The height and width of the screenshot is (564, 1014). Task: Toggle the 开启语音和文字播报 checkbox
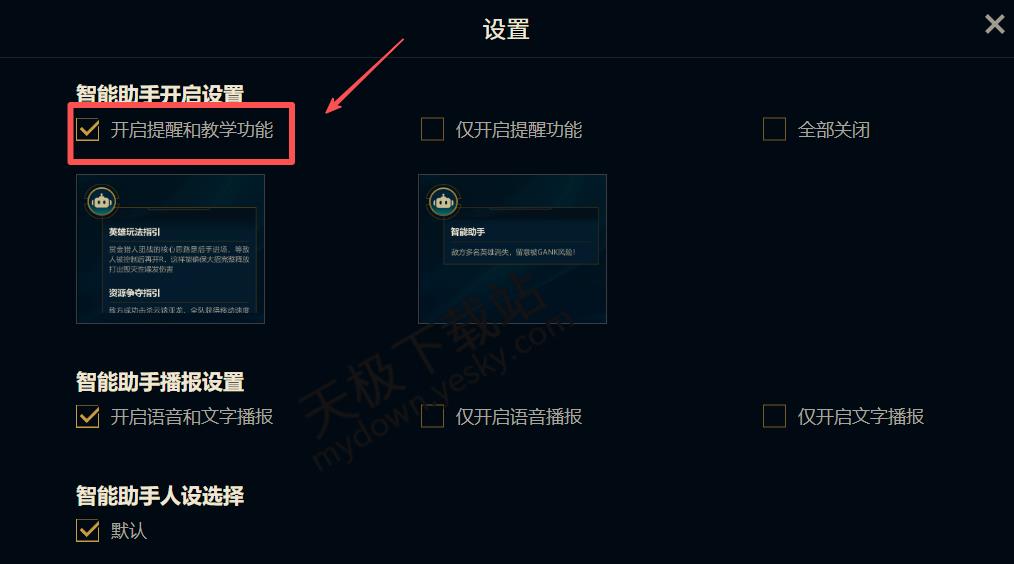coord(87,417)
